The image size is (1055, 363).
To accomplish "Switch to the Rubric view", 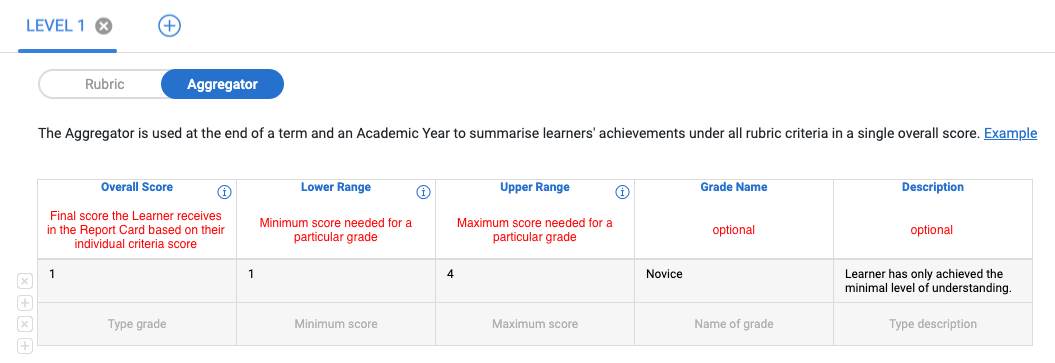I will 104,85.
